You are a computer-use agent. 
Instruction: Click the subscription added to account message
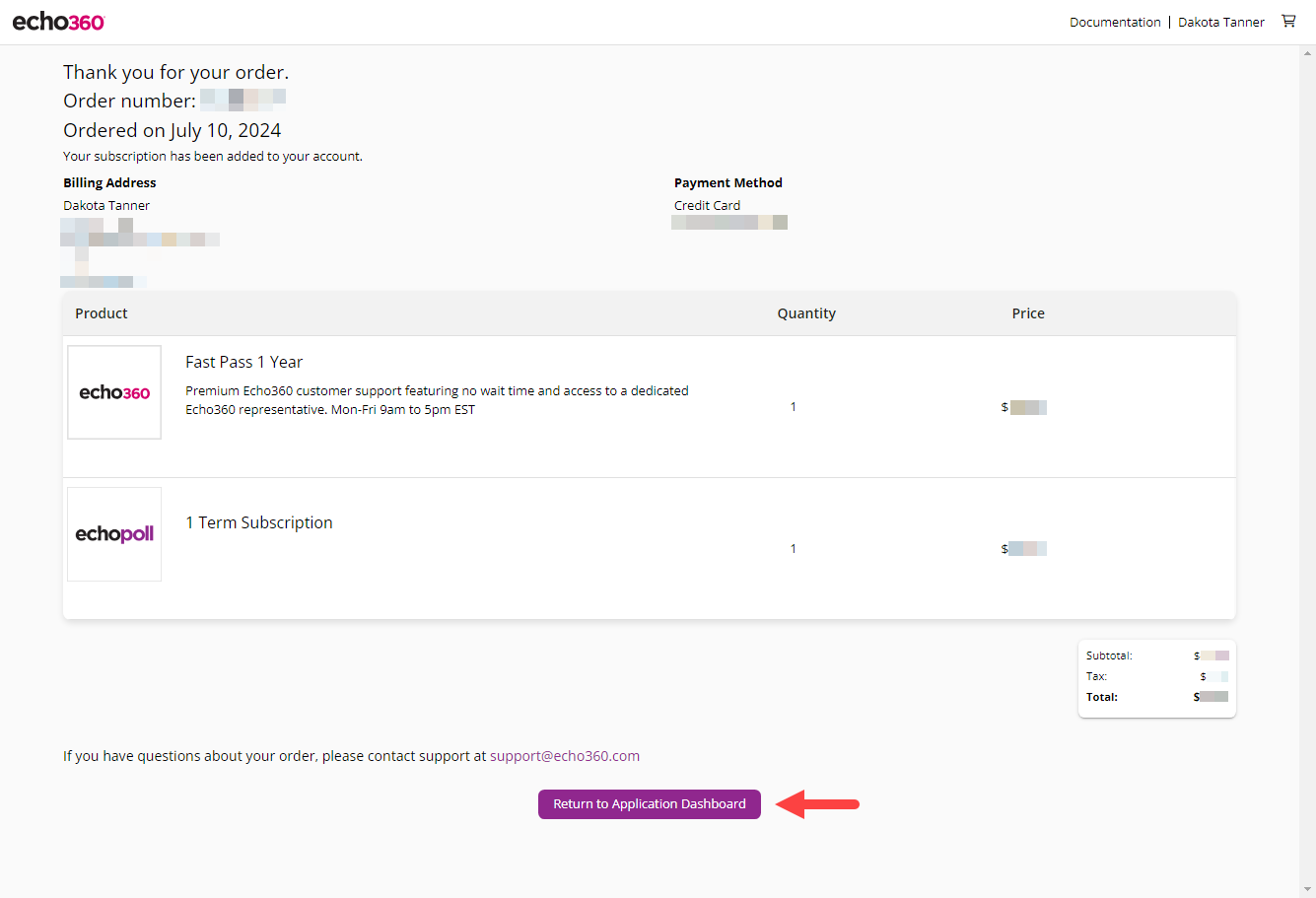click(213, 156)
